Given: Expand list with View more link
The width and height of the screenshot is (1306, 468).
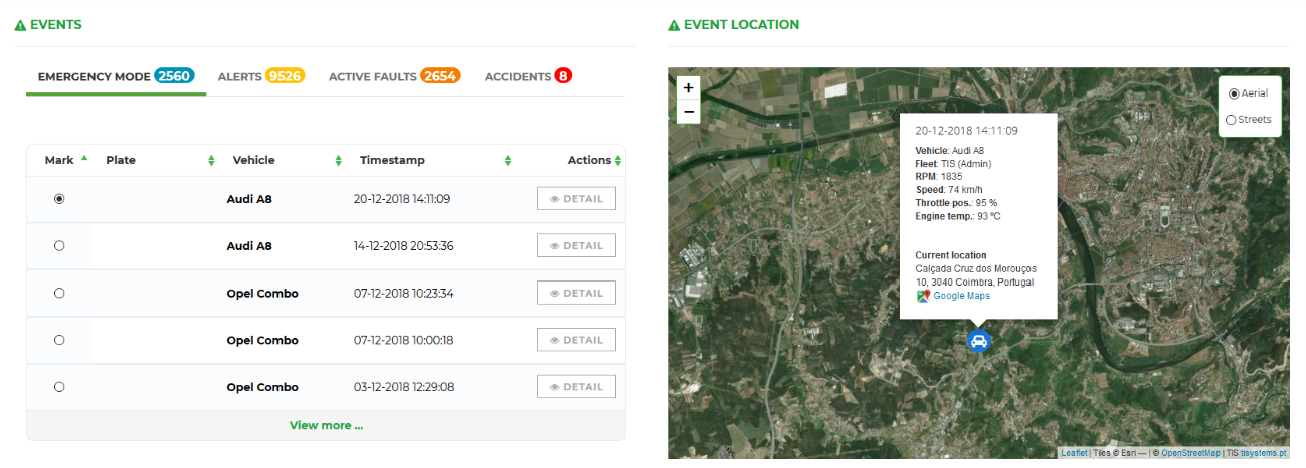Looking at the screenshot, I should click(x=326, y=425).
